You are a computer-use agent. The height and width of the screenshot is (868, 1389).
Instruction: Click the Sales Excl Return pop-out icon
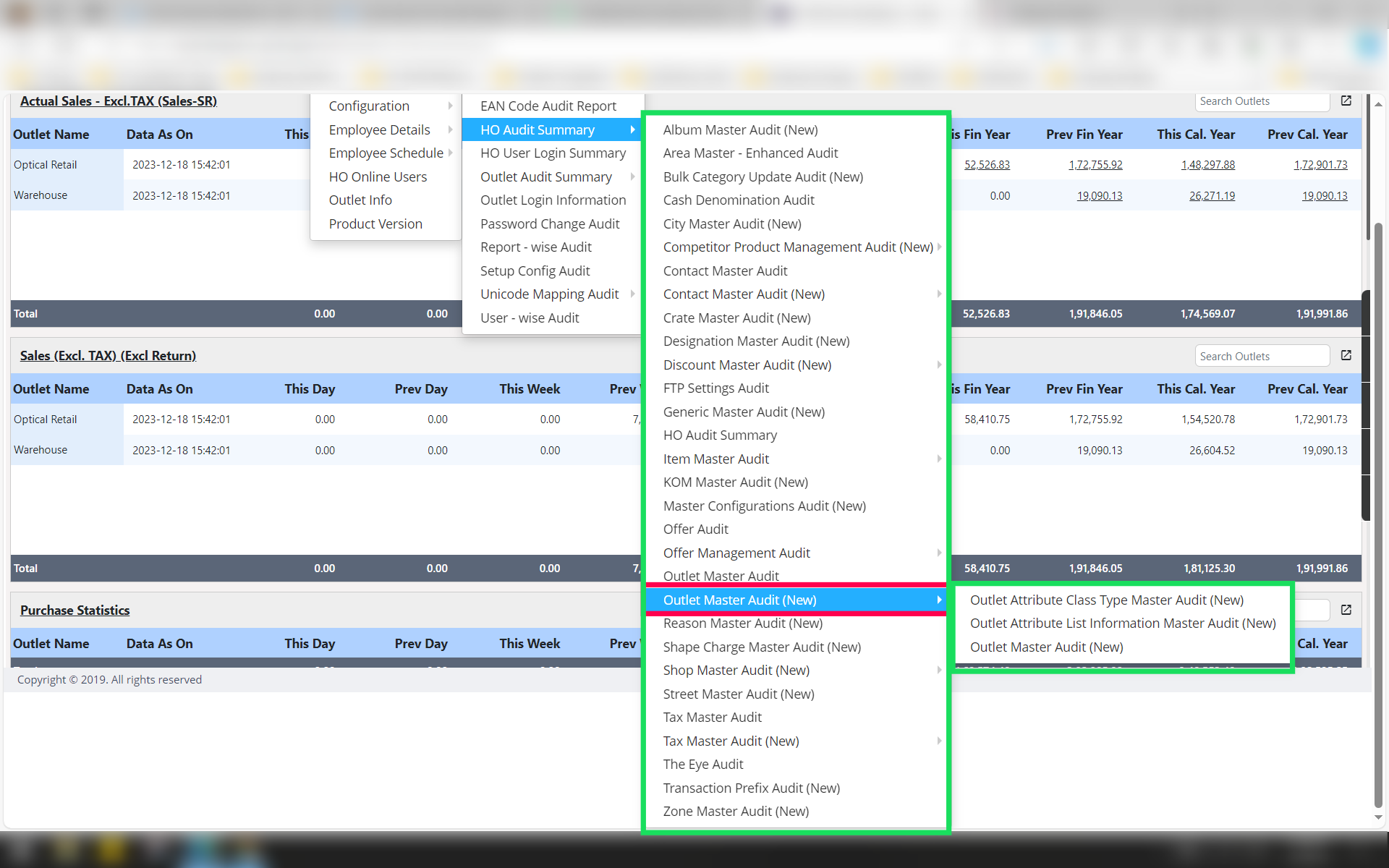pyautogui.click(x=1346, y=356)
